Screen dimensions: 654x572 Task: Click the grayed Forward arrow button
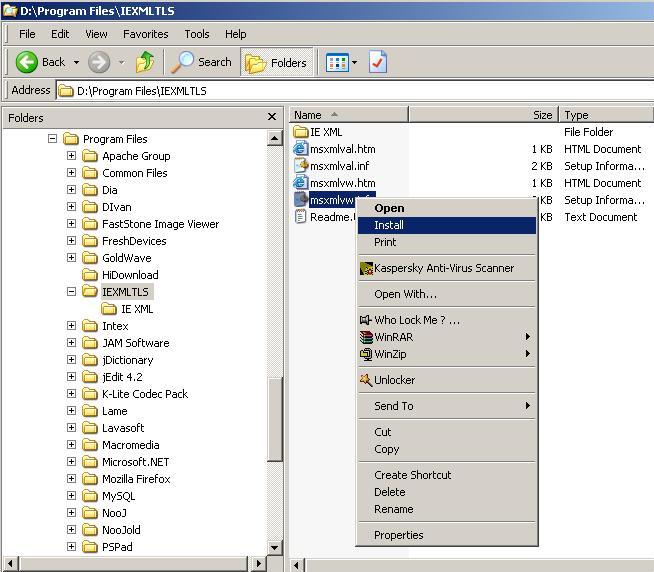(x=99, y=62)
